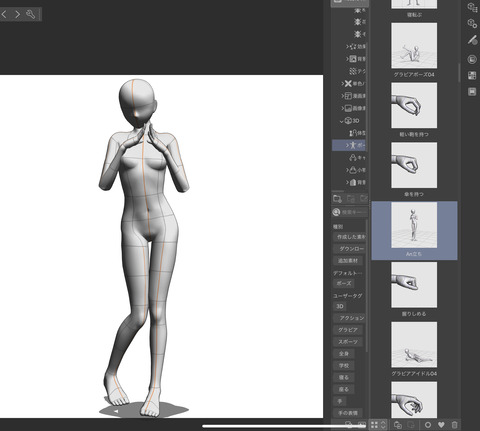Toggle the グラビア user tag
The width and height of the screenshot is (480, 431).
coord(348,330)
